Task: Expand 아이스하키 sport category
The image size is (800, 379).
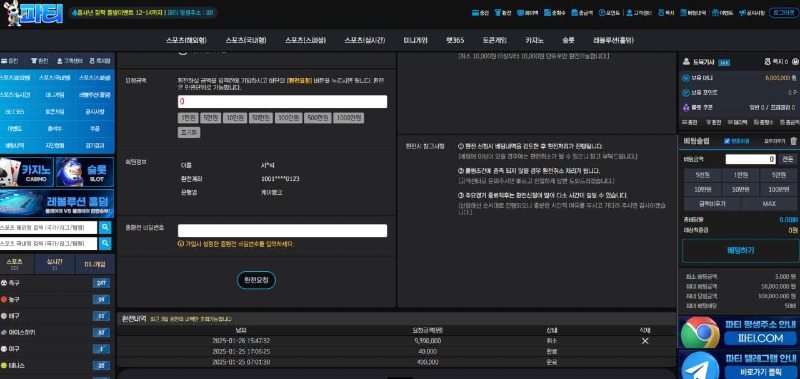Action: point(57,333)
